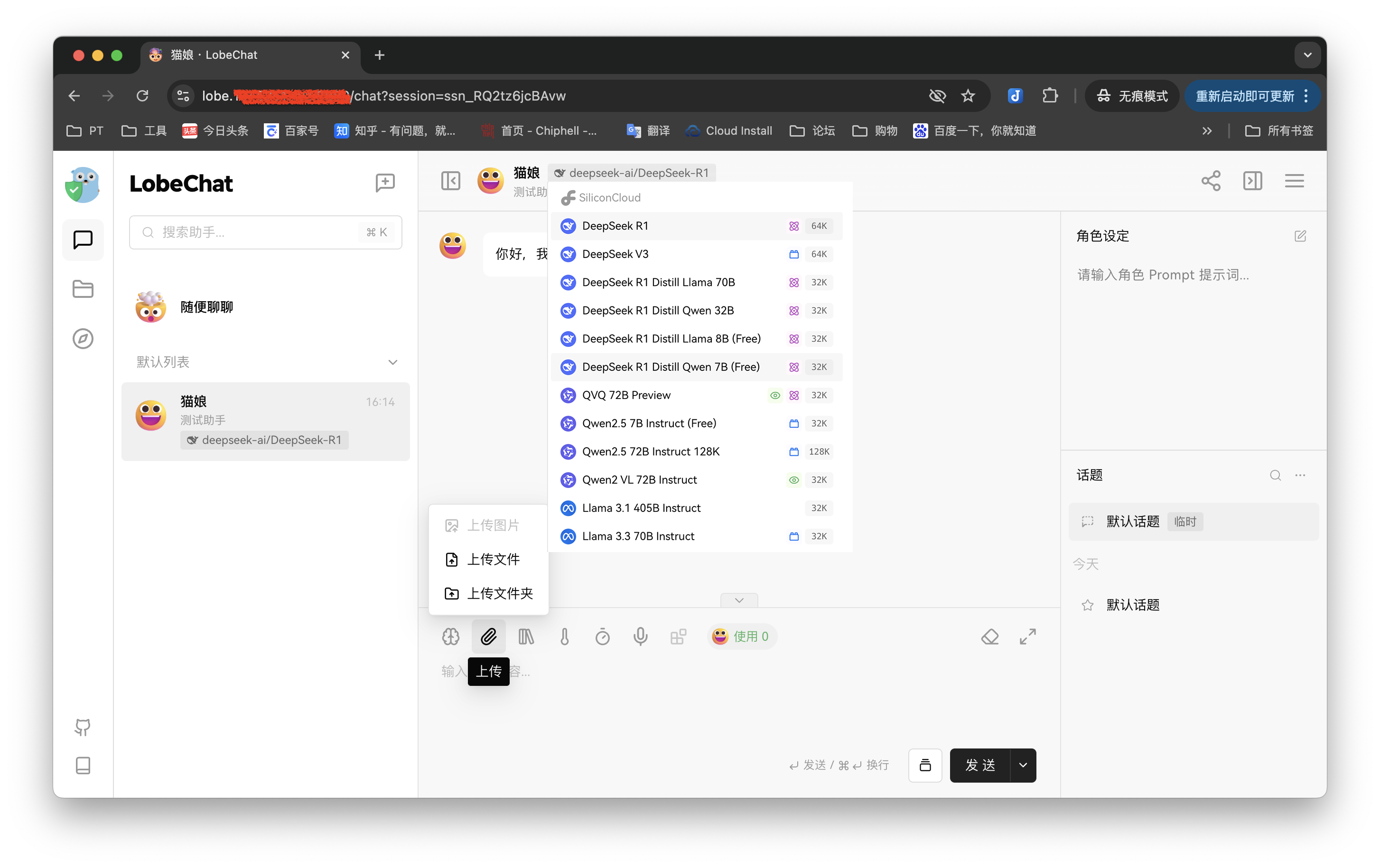Collapse the session list panel icon
The width and height of the screenshot is (1380, 868).
(x=451, y=181)
